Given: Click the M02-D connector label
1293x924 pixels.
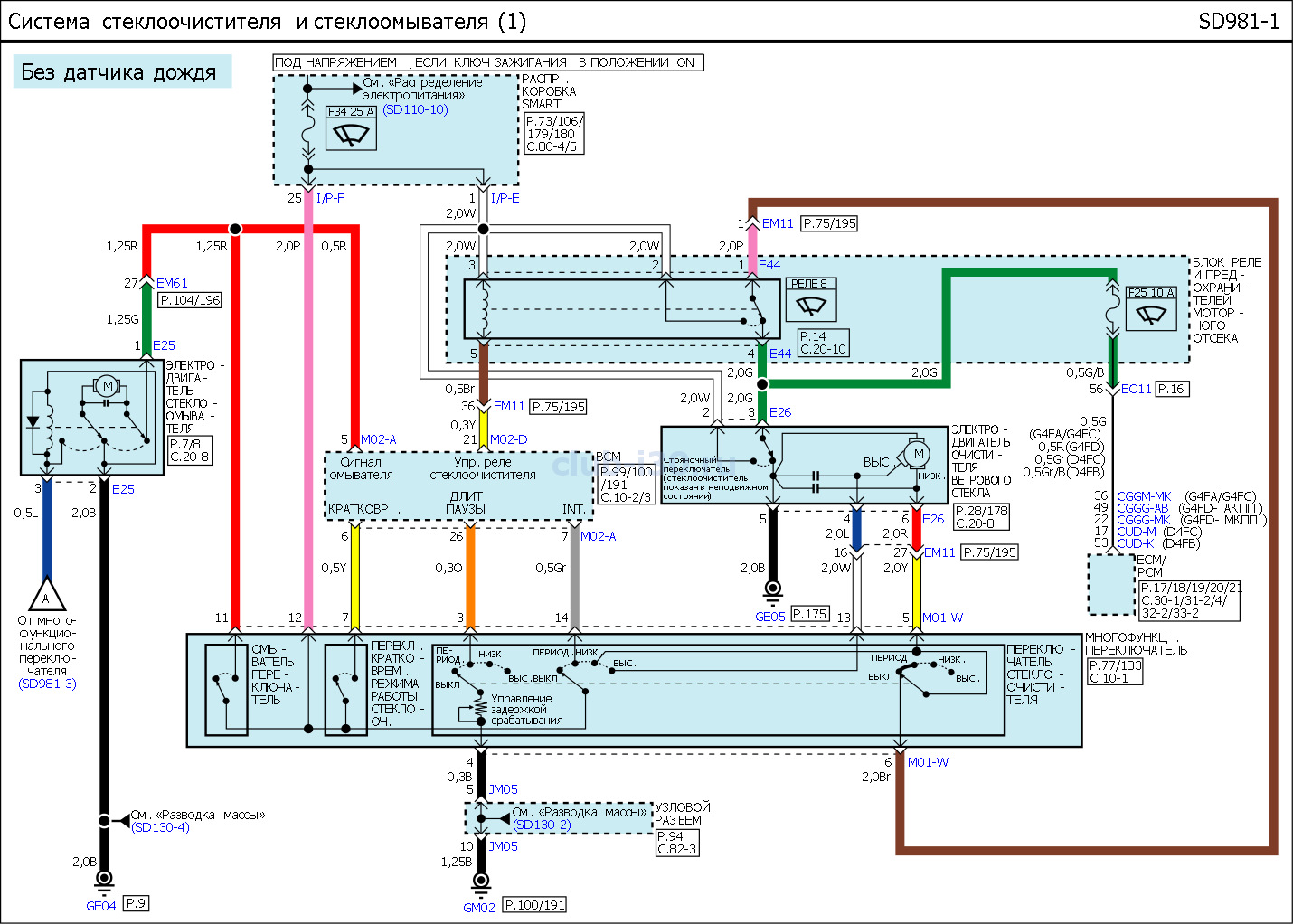Looking at the screenshot, I should click(508, 439).
